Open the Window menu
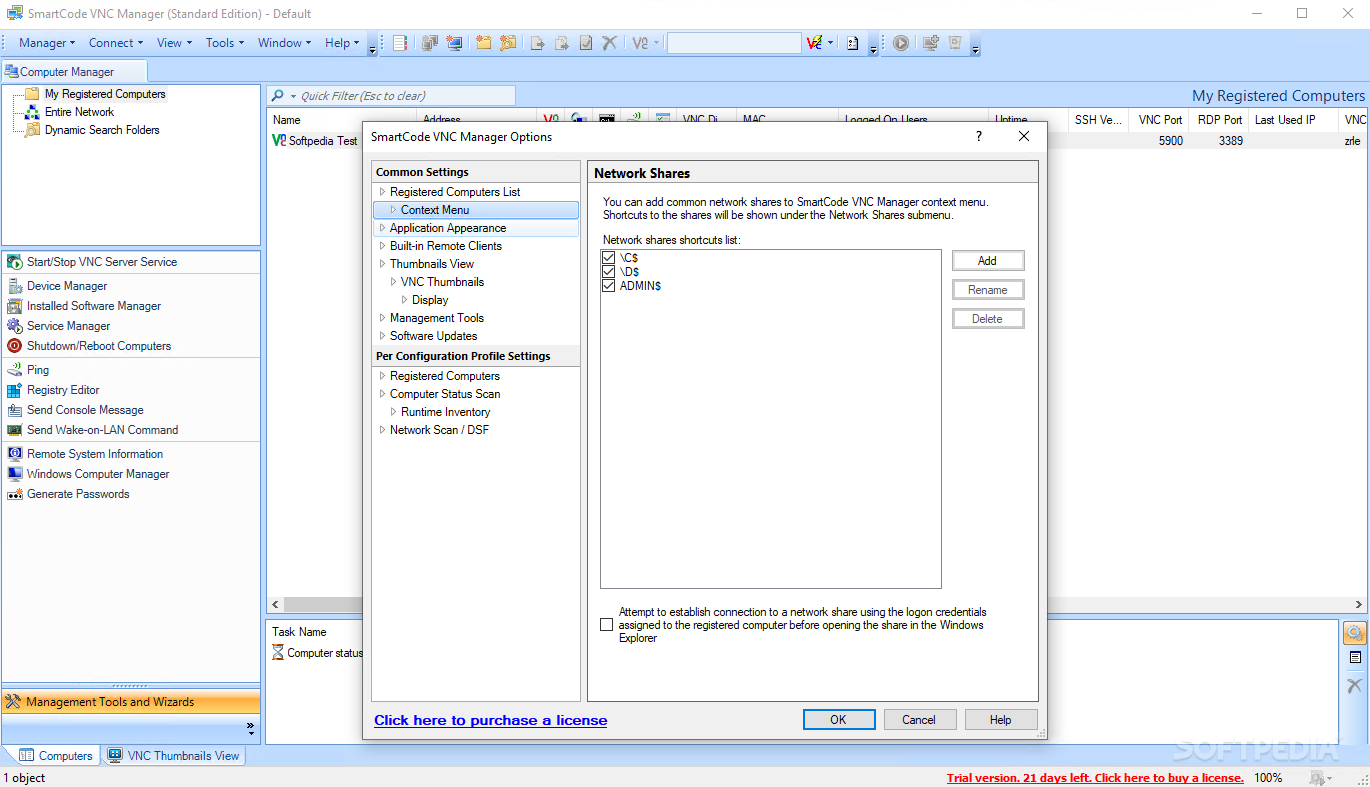This screenshot has height=787, width=1370. click(x=284, y=43)
